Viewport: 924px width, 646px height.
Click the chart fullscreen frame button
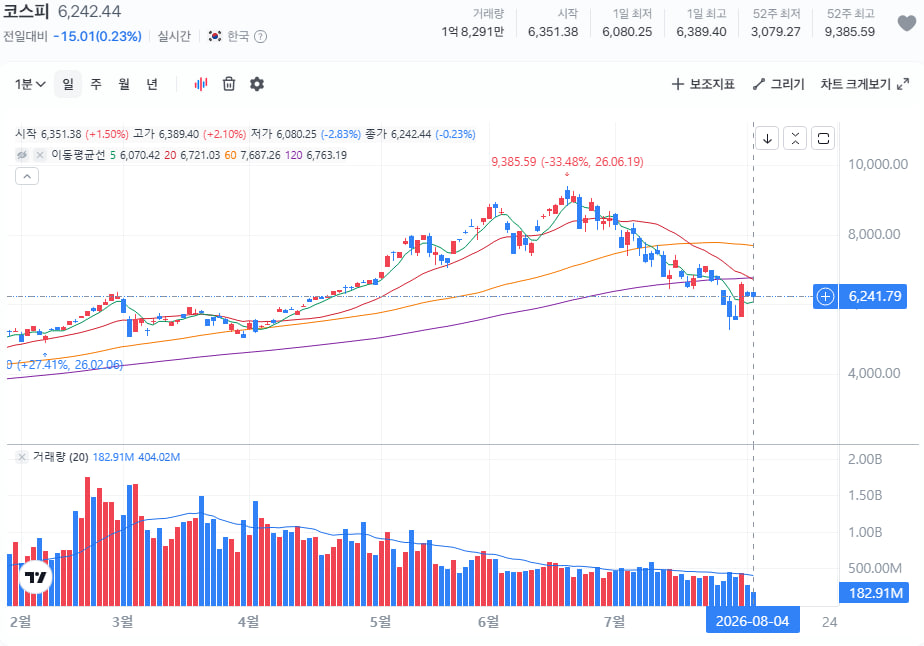823,139
